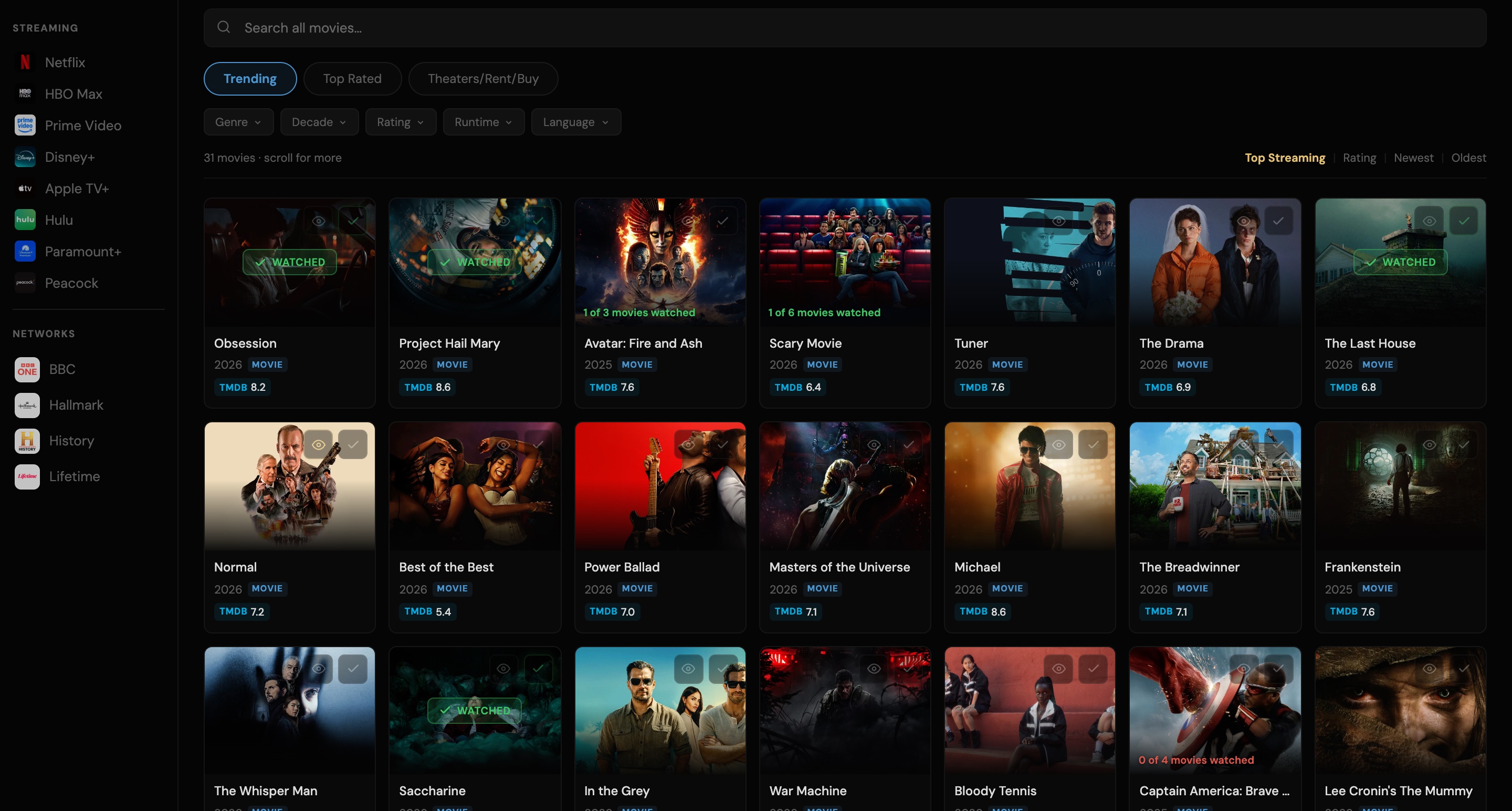Open the History network

tap(54, 441)
